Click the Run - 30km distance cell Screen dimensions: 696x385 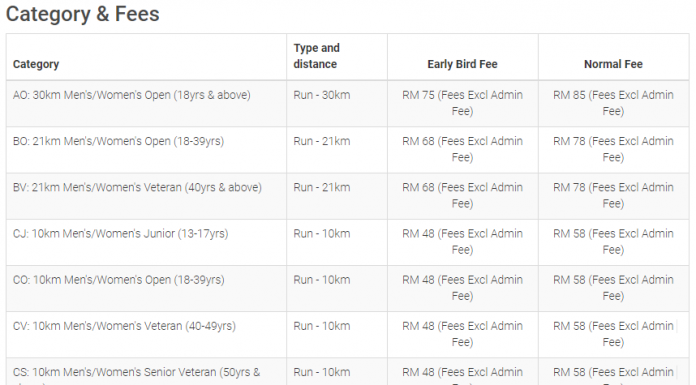(x=322, y=95)
